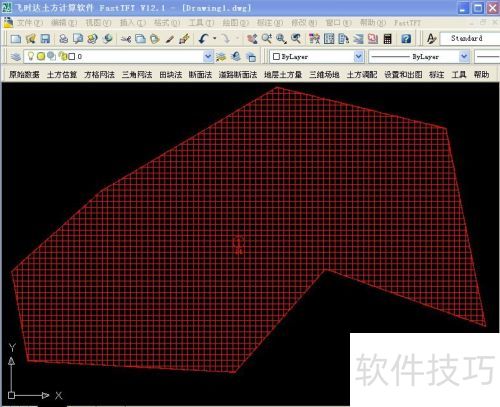This screenshot has width=500, height=407.
Task: Expand the ByLayer linetype dropdown arrow
Action: (x=464, y=56)
